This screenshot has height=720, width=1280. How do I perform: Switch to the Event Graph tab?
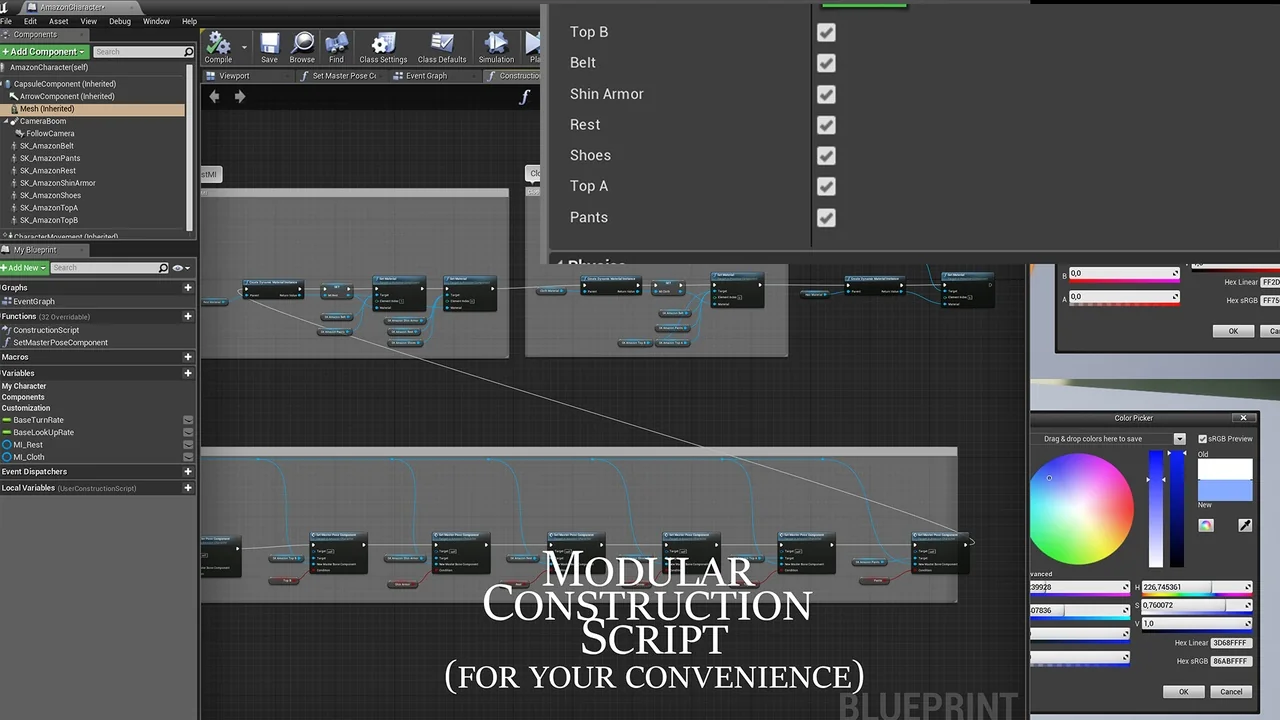426,76
